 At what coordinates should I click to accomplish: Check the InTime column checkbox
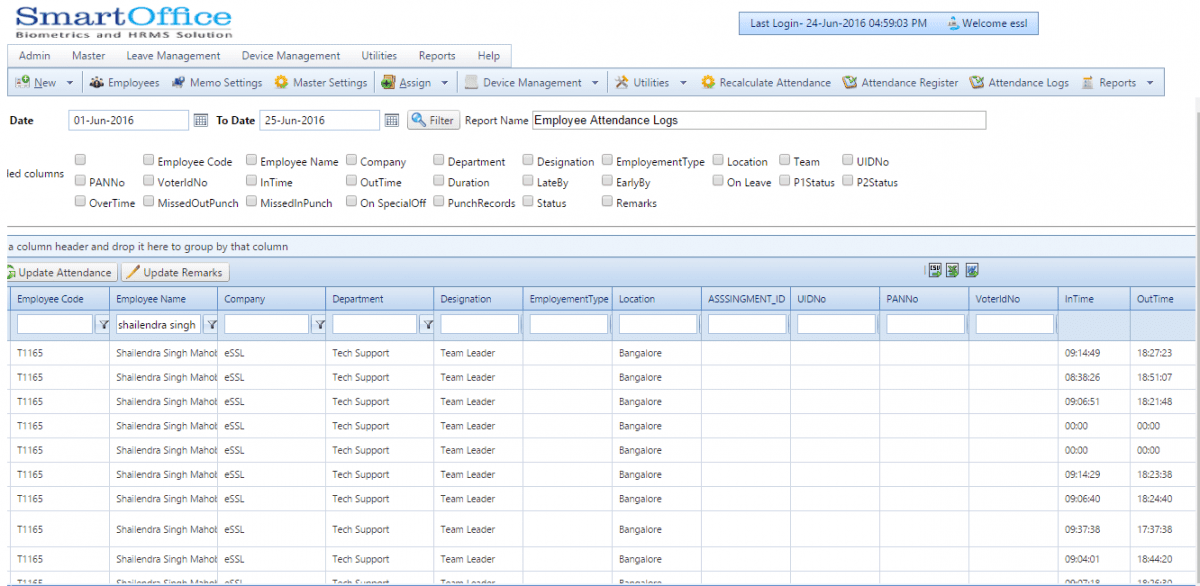point(252,181)
